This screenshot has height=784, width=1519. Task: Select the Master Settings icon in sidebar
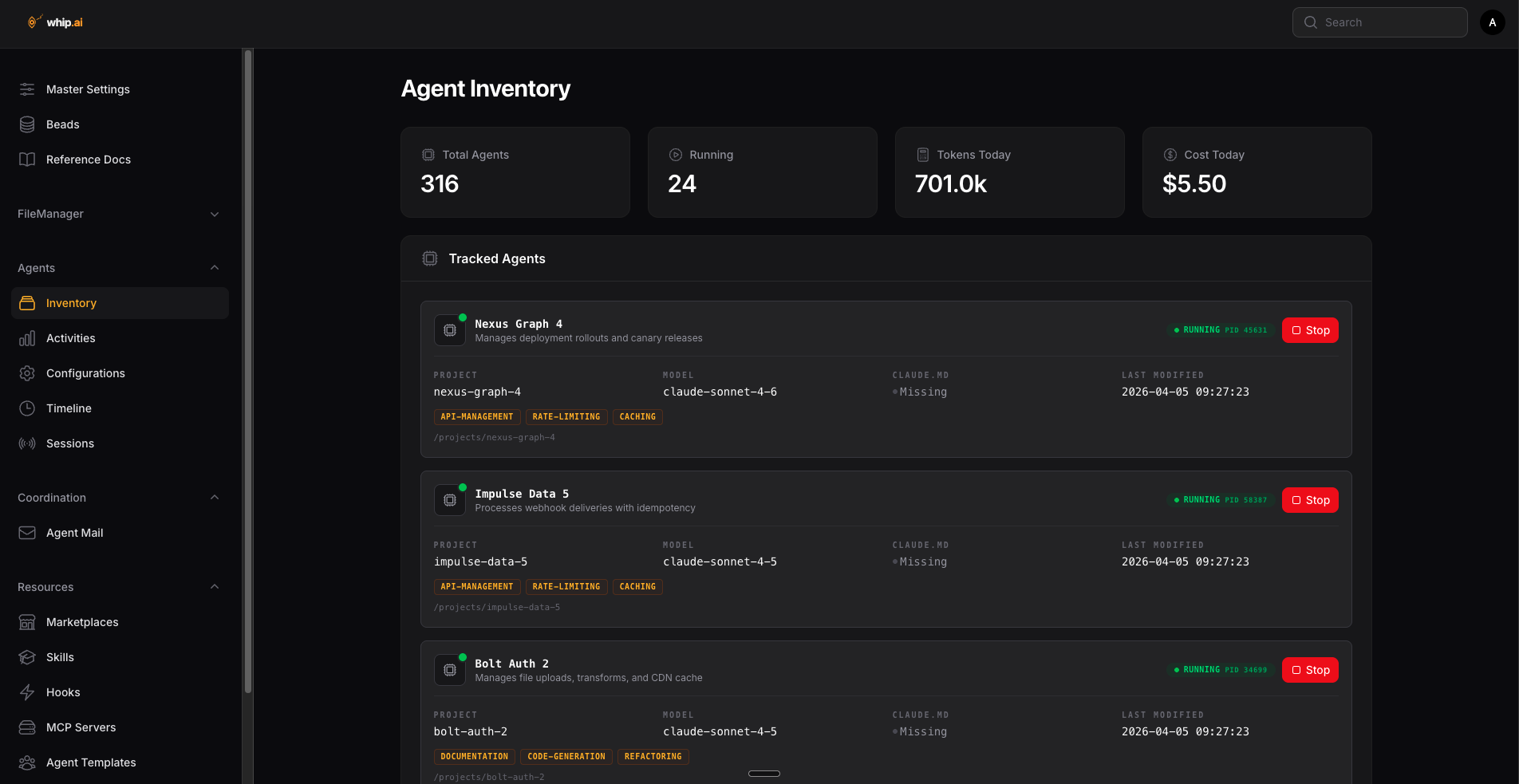click(x=26, y=89)
